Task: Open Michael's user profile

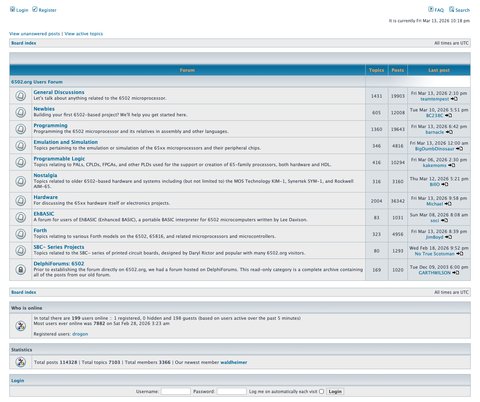Action: coord(435,204)
